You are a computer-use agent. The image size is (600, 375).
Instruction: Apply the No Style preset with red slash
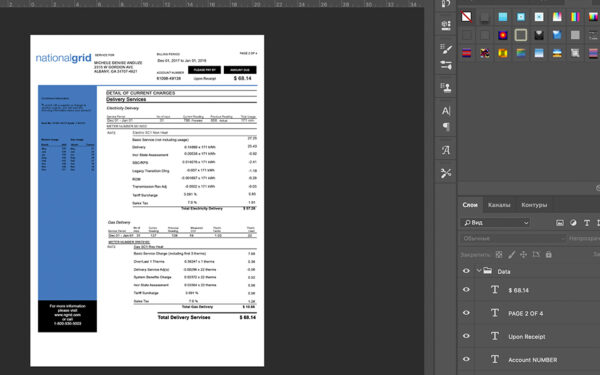pyautogui.click(x=466, y=16)
